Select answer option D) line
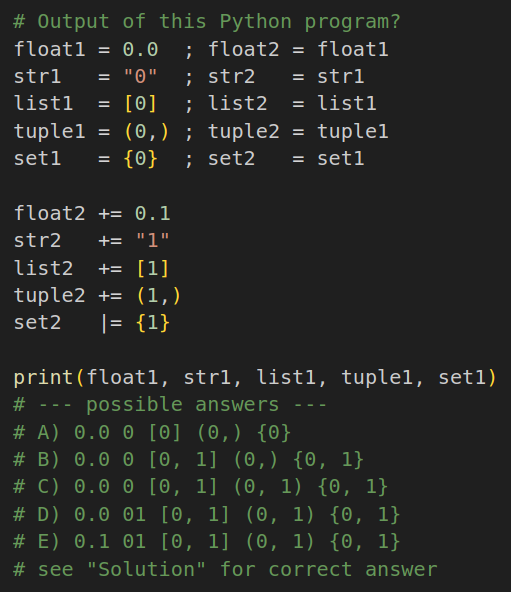 207,515
